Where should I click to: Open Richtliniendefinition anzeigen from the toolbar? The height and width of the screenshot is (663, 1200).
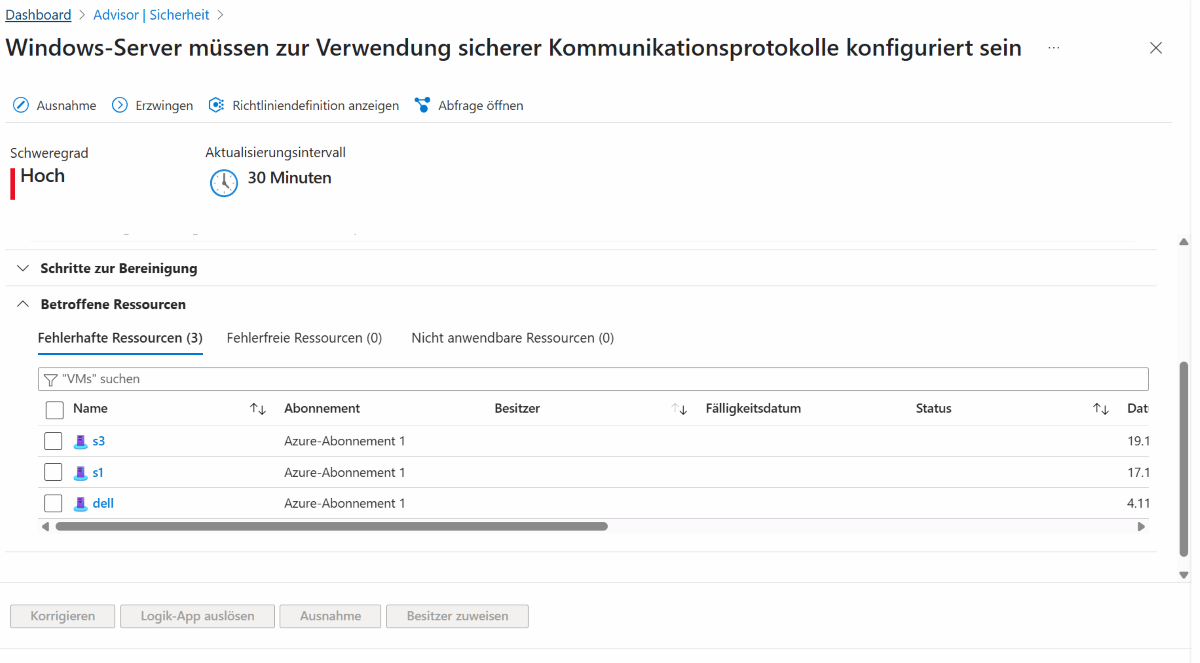216,104
